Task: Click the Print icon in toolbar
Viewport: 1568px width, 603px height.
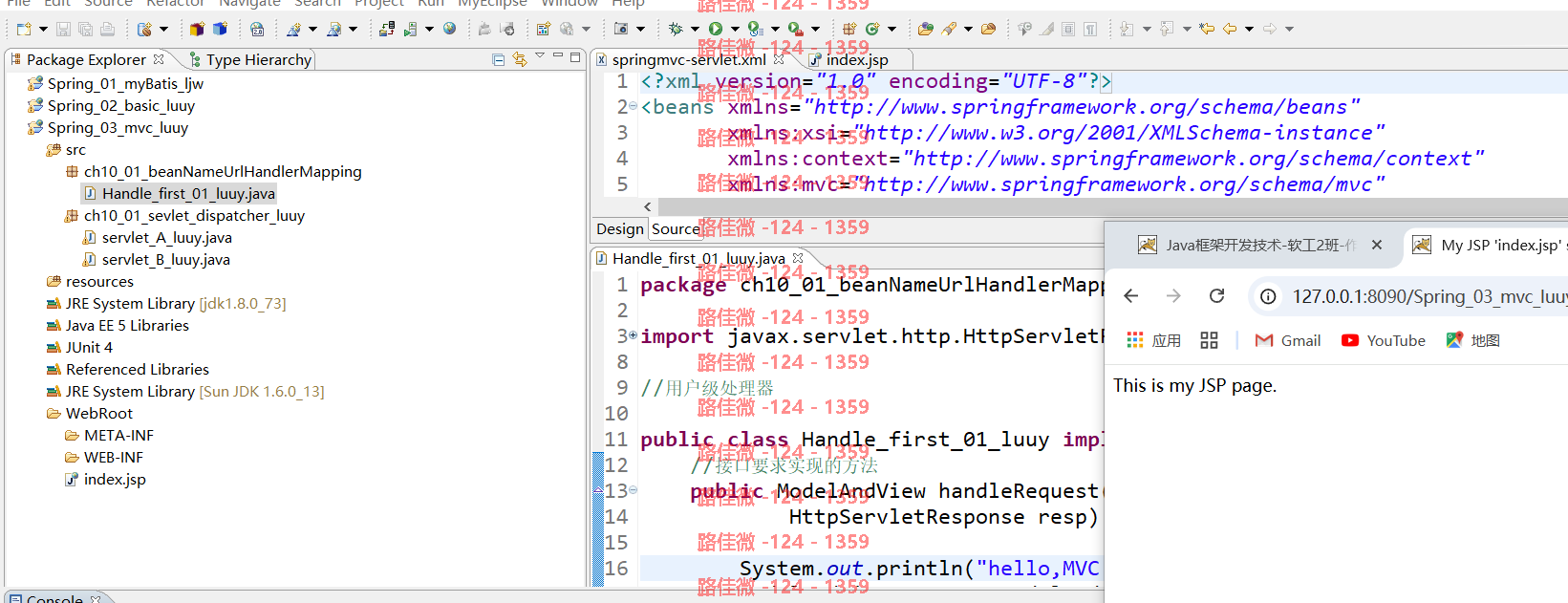Action: 107,29
